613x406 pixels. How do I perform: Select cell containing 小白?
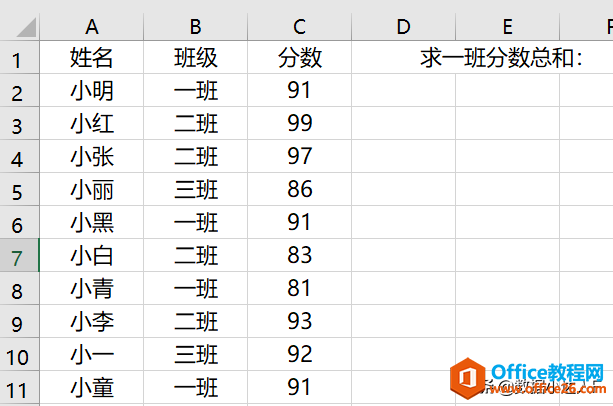[91, 255]
